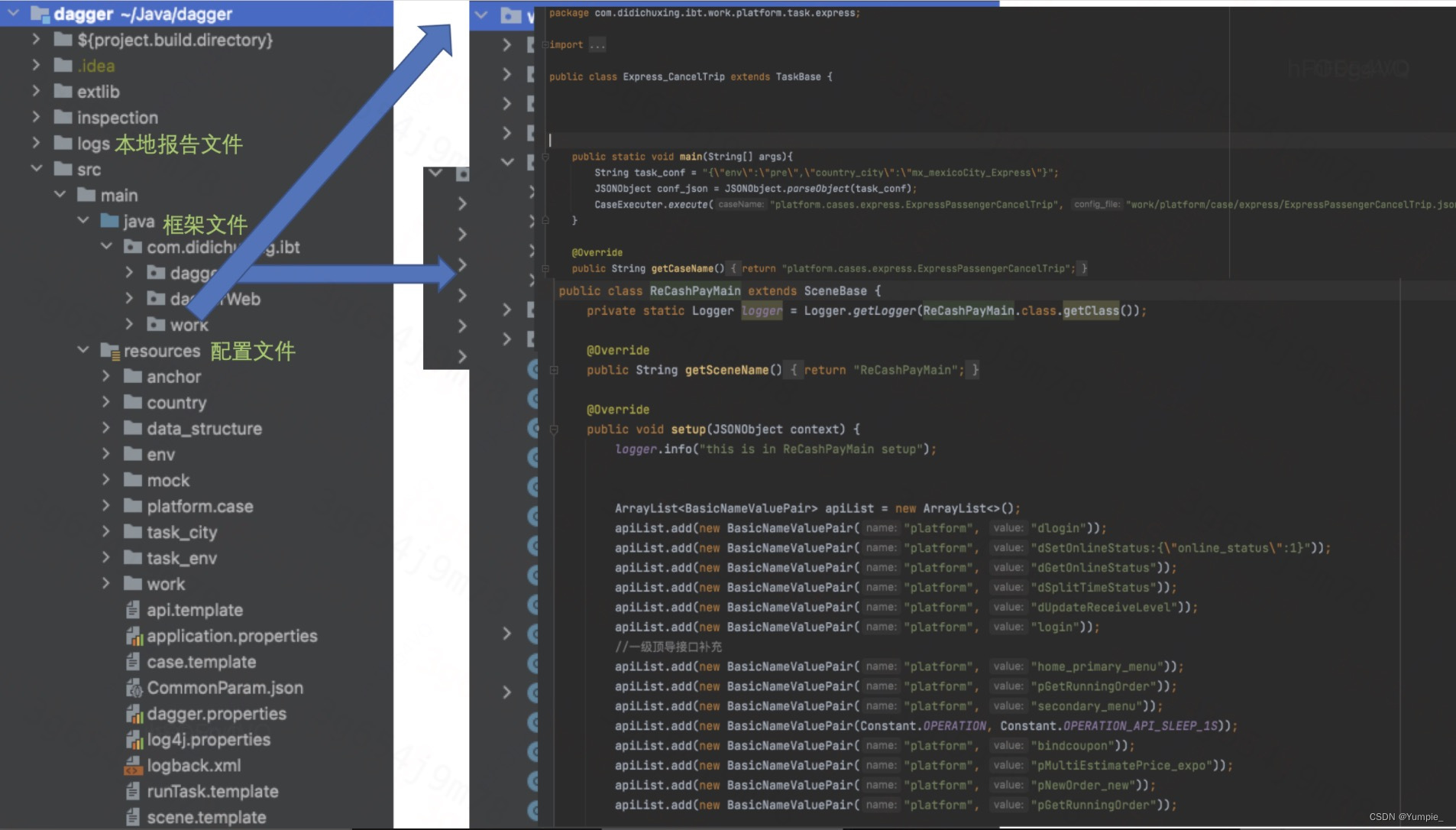Screen dimensions: 1456x830
Task: Click the task_city folder icon
Action: pyautogui.click(x=133, y=532)
